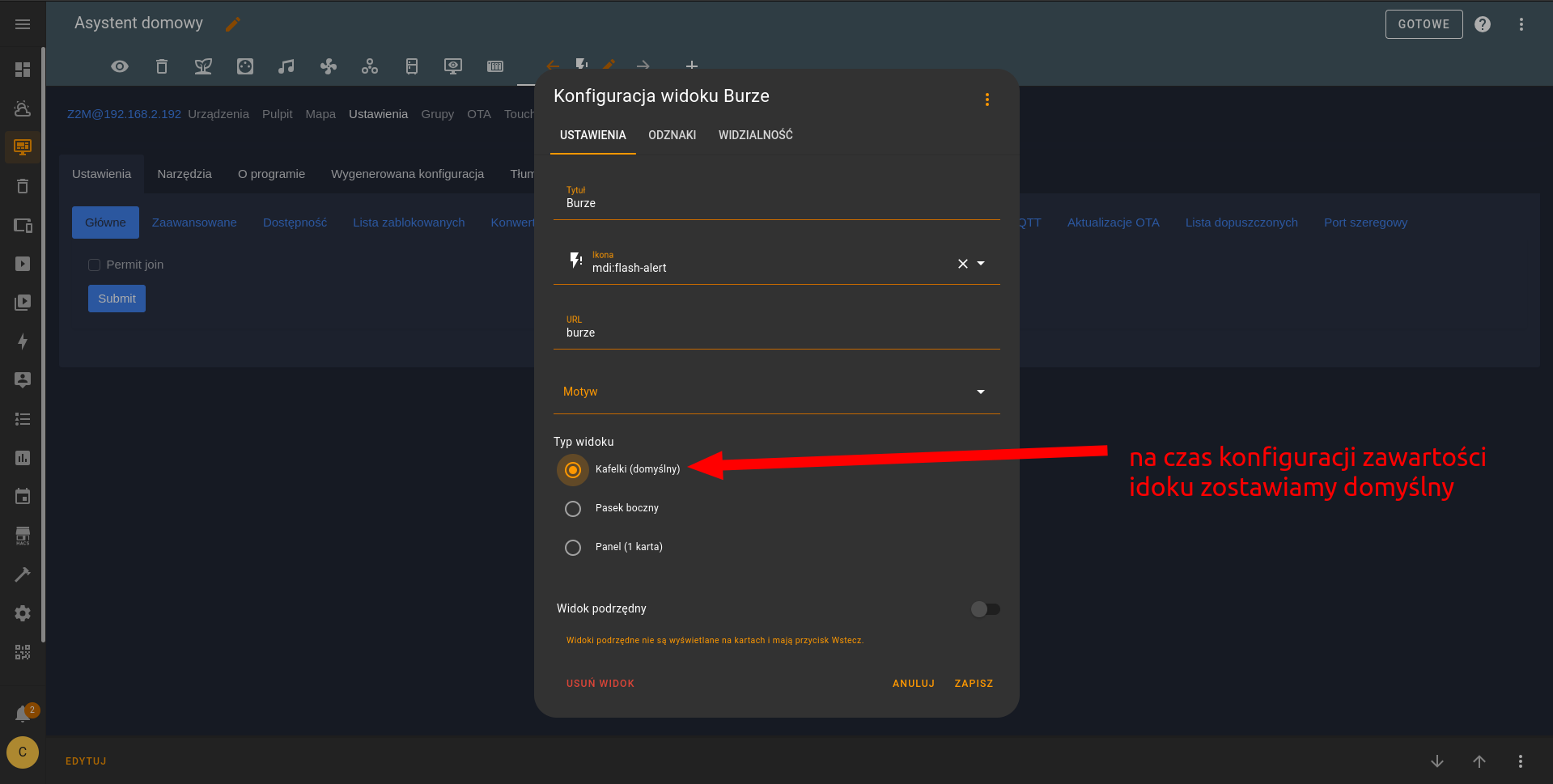The height and width of the screenshot is (784, 1553).
Task: Open the notifications bell with badge
Action: tap(23, 714)
